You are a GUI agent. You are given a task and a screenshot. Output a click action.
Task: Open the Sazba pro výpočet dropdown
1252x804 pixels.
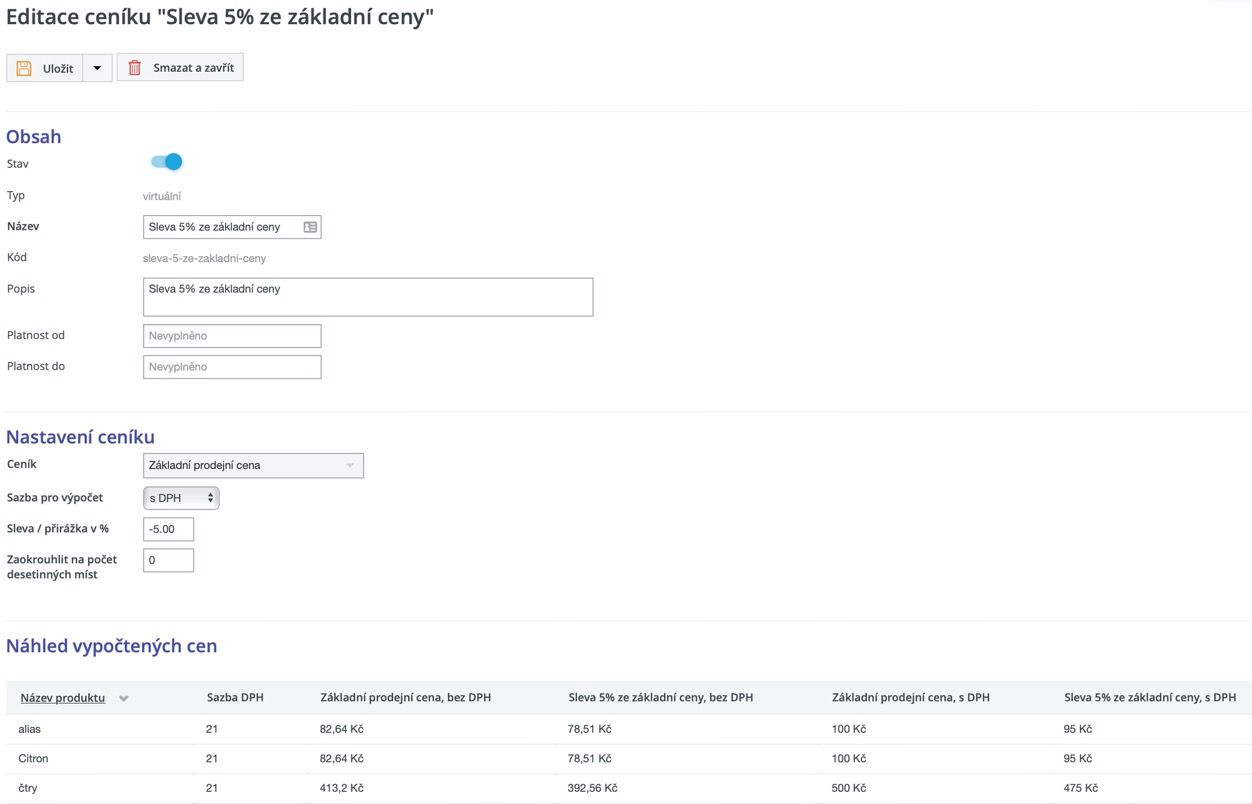point(180,497)
